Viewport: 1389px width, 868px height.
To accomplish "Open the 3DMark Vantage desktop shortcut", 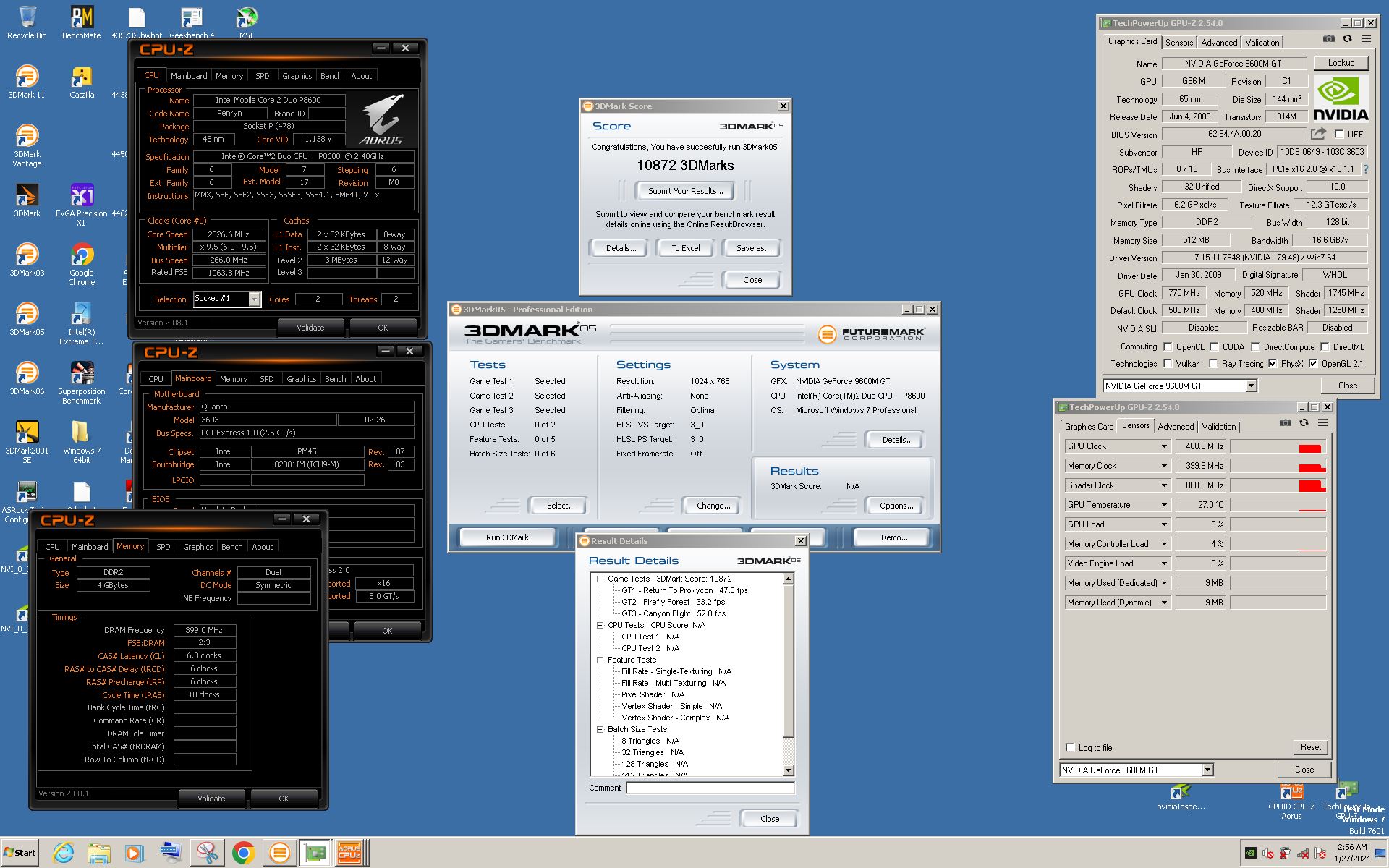I will coord(27,145).
